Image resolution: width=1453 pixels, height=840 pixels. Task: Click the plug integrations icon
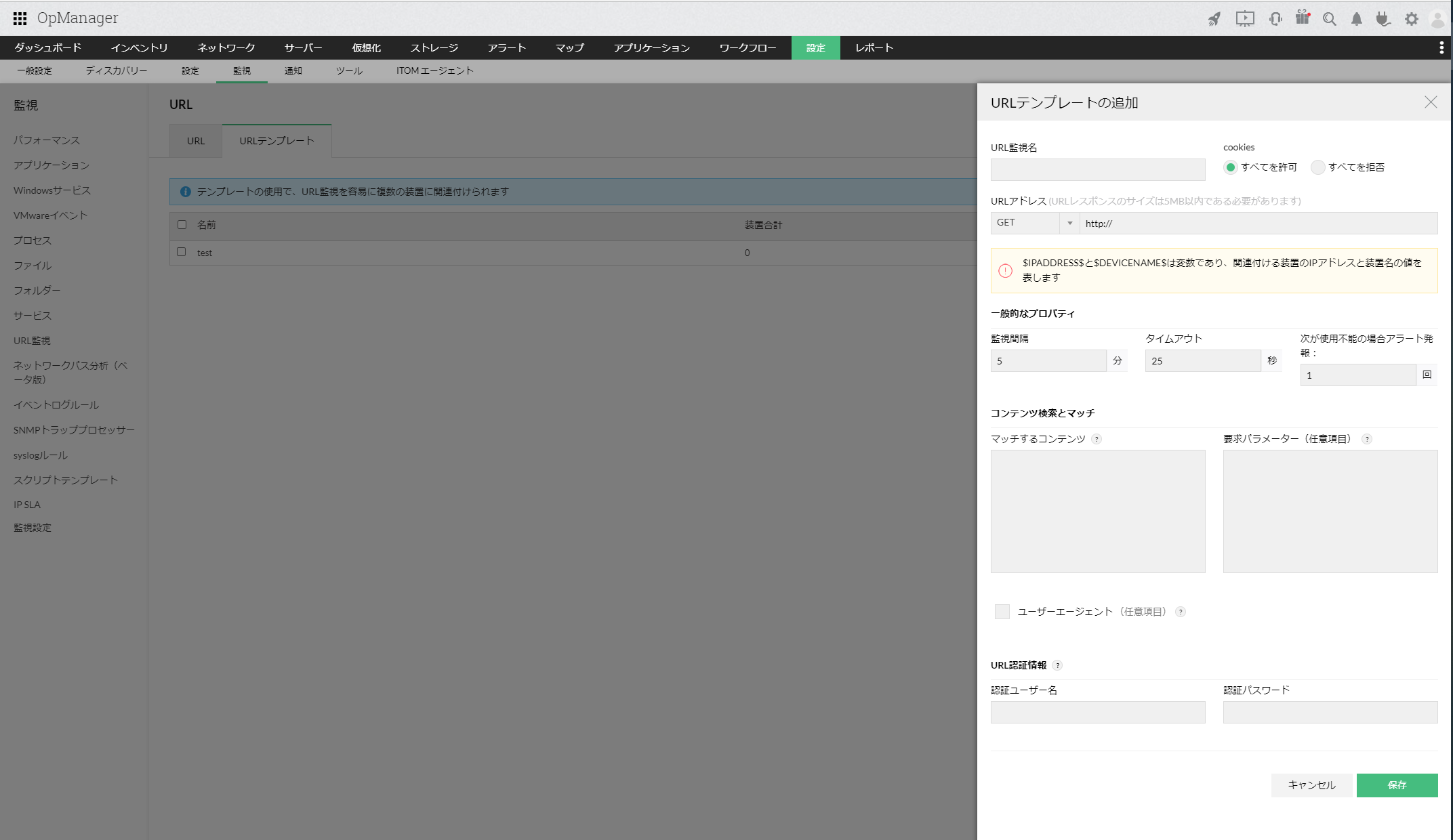point(1383,18)
